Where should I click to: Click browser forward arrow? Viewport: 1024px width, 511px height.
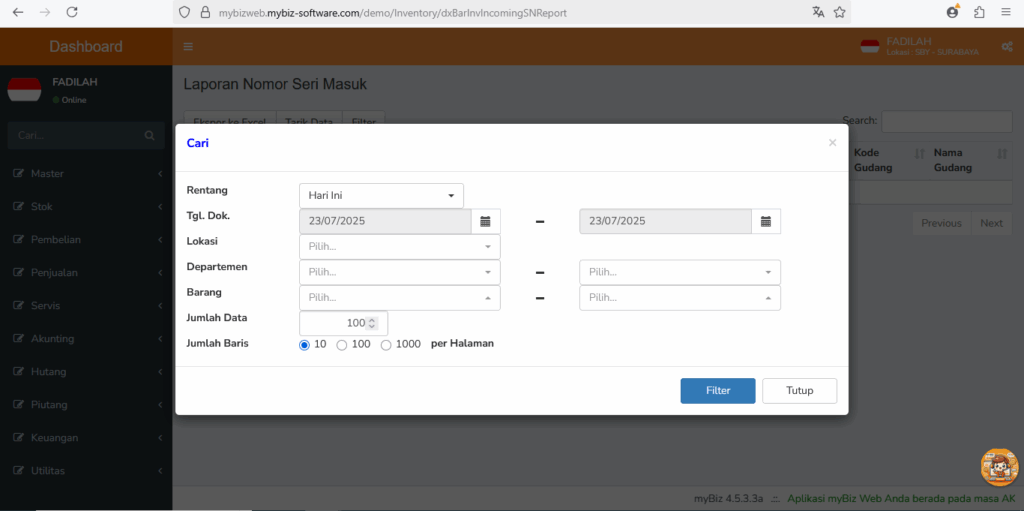(x=45, y=12)
